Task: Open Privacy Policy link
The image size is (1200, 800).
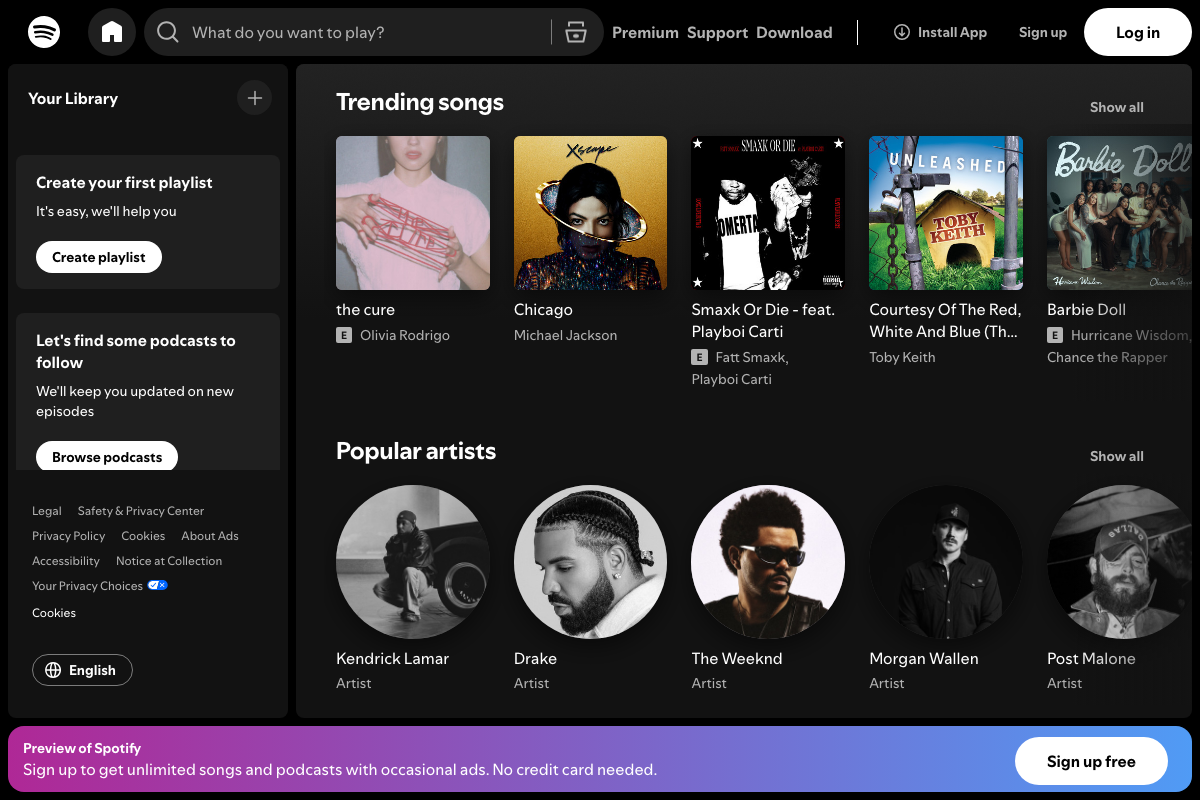Action: point(68,536)
